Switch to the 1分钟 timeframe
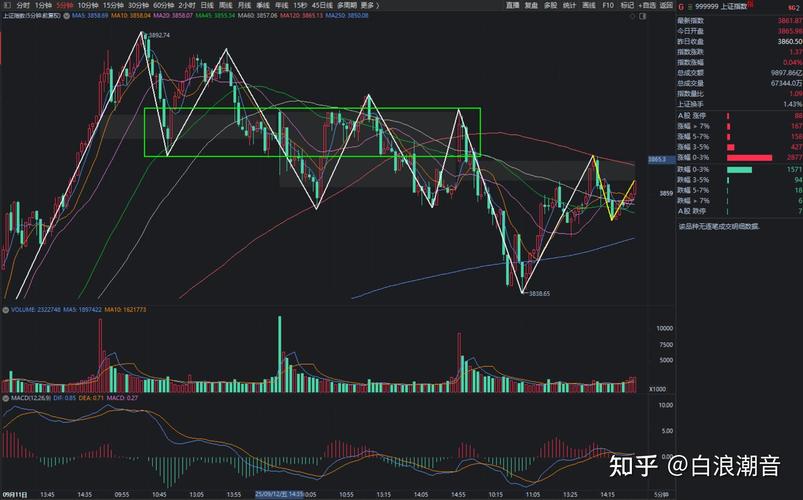Screen dimensions: 803x500 (42, 5)
